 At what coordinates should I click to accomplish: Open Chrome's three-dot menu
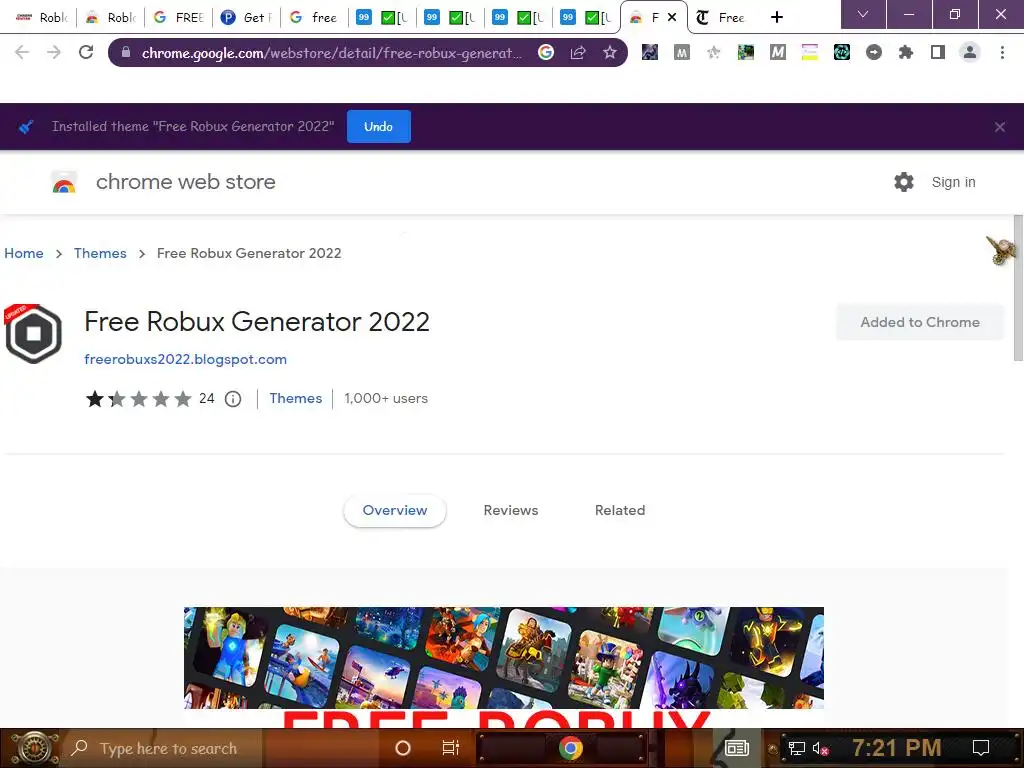tap(1002, 52)
